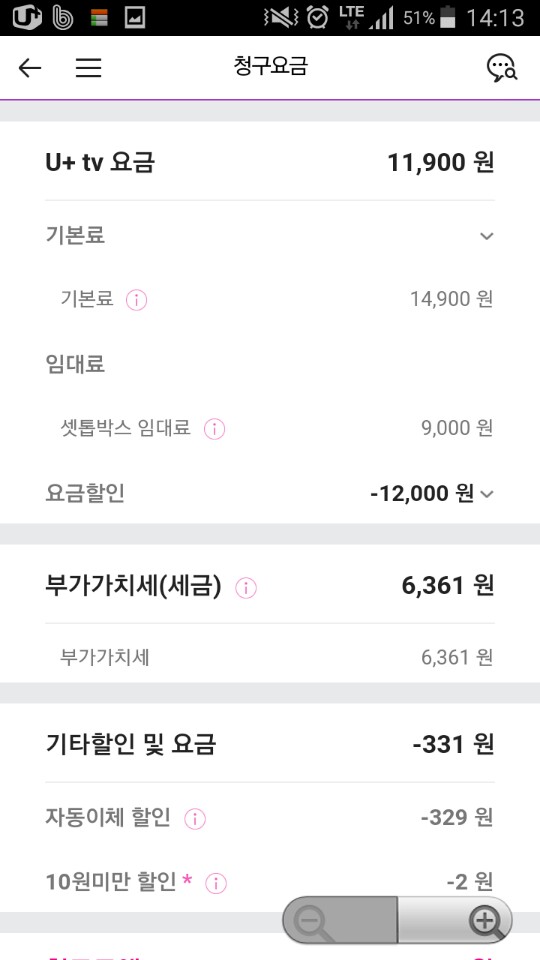Tap info icon beside 자동이체 할인
Screen dimensions: 540x960
[x=195, y=819]
